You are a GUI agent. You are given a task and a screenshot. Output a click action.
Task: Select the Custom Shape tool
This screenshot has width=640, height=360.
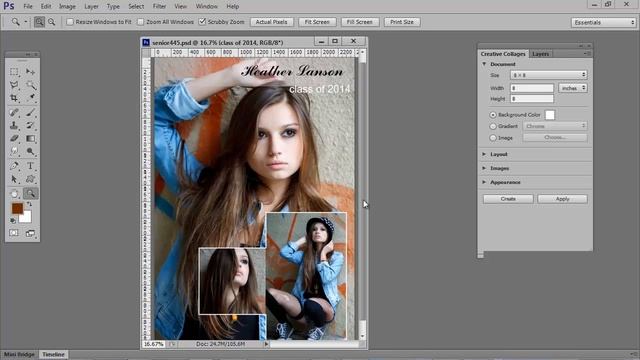[31, 179]
